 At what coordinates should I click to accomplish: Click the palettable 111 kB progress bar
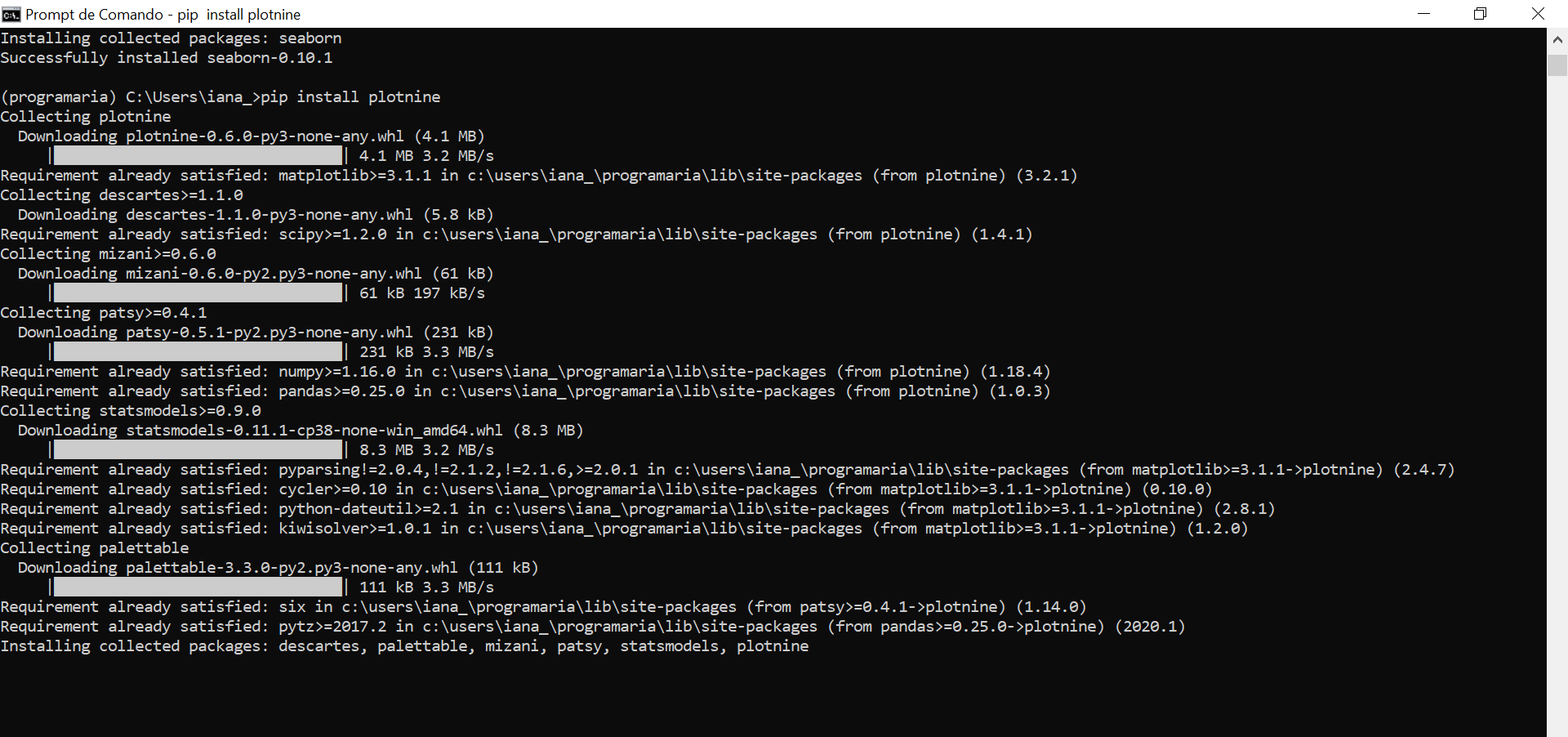(x=198, y=587)
